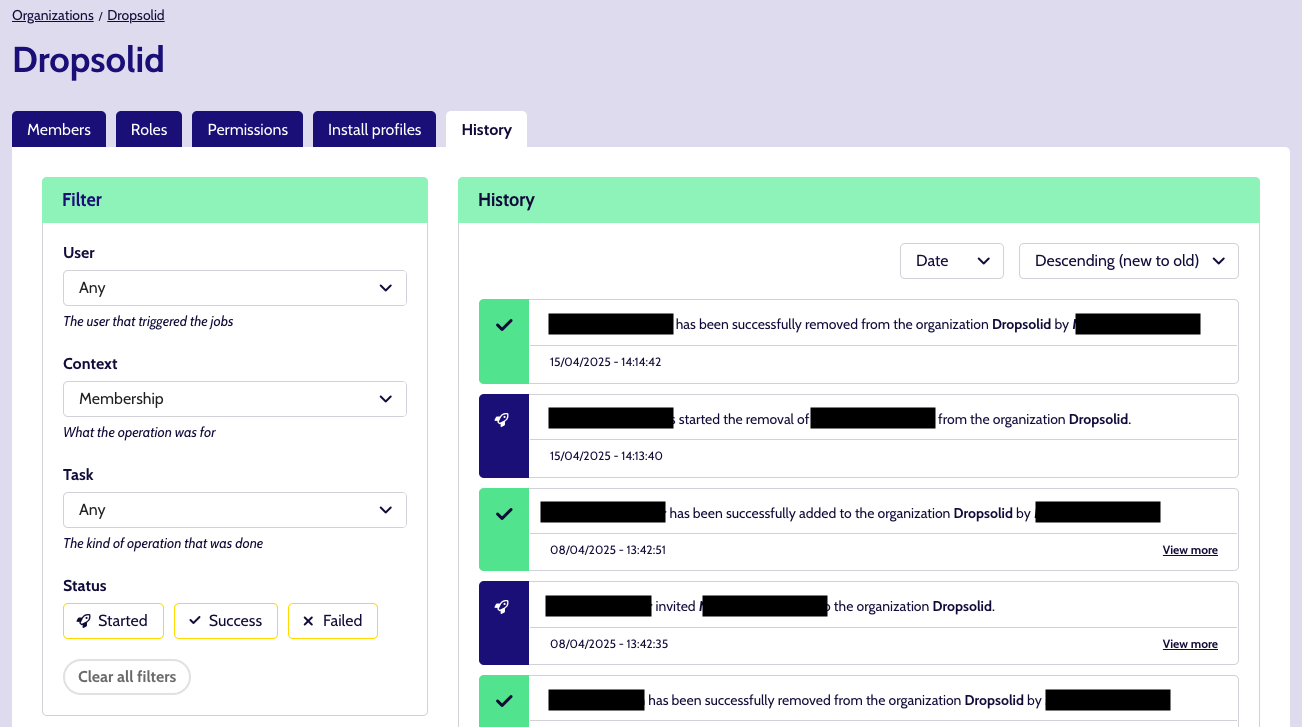
Task: Toggle the Started status filter
Action: [112, 621]
